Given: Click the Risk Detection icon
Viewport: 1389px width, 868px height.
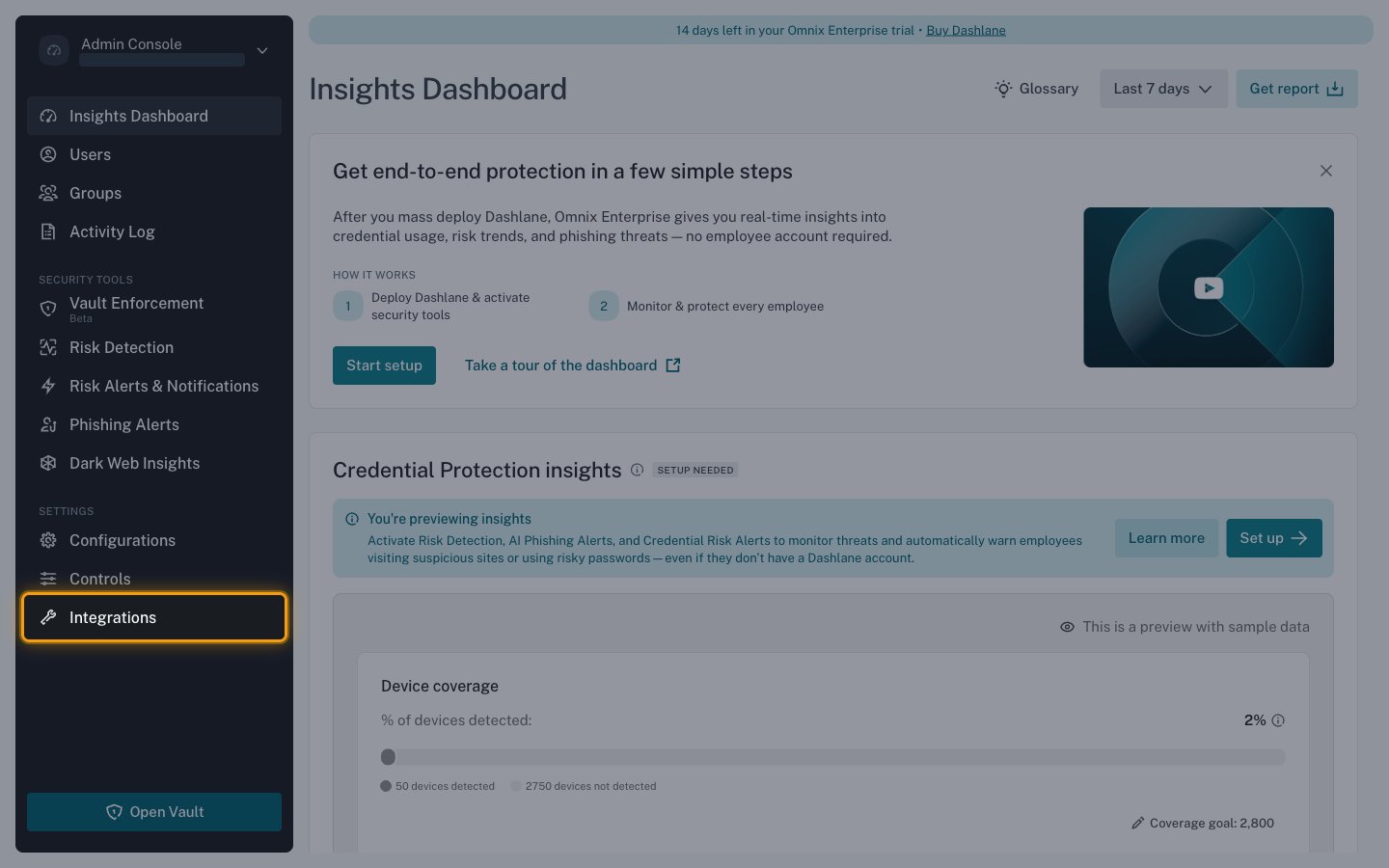Looking at the screenshot, I should [48, 347].
